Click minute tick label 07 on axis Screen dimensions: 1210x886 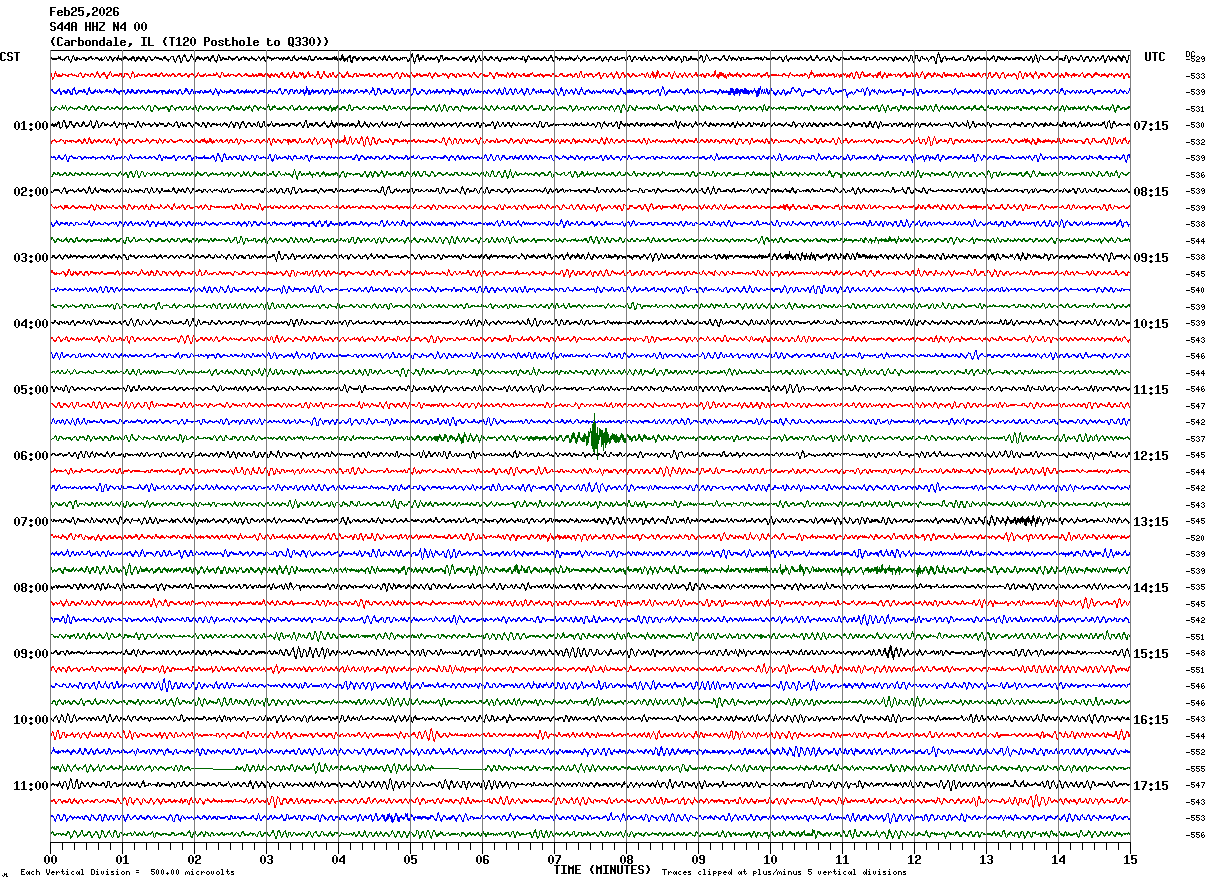click(554, 859)
